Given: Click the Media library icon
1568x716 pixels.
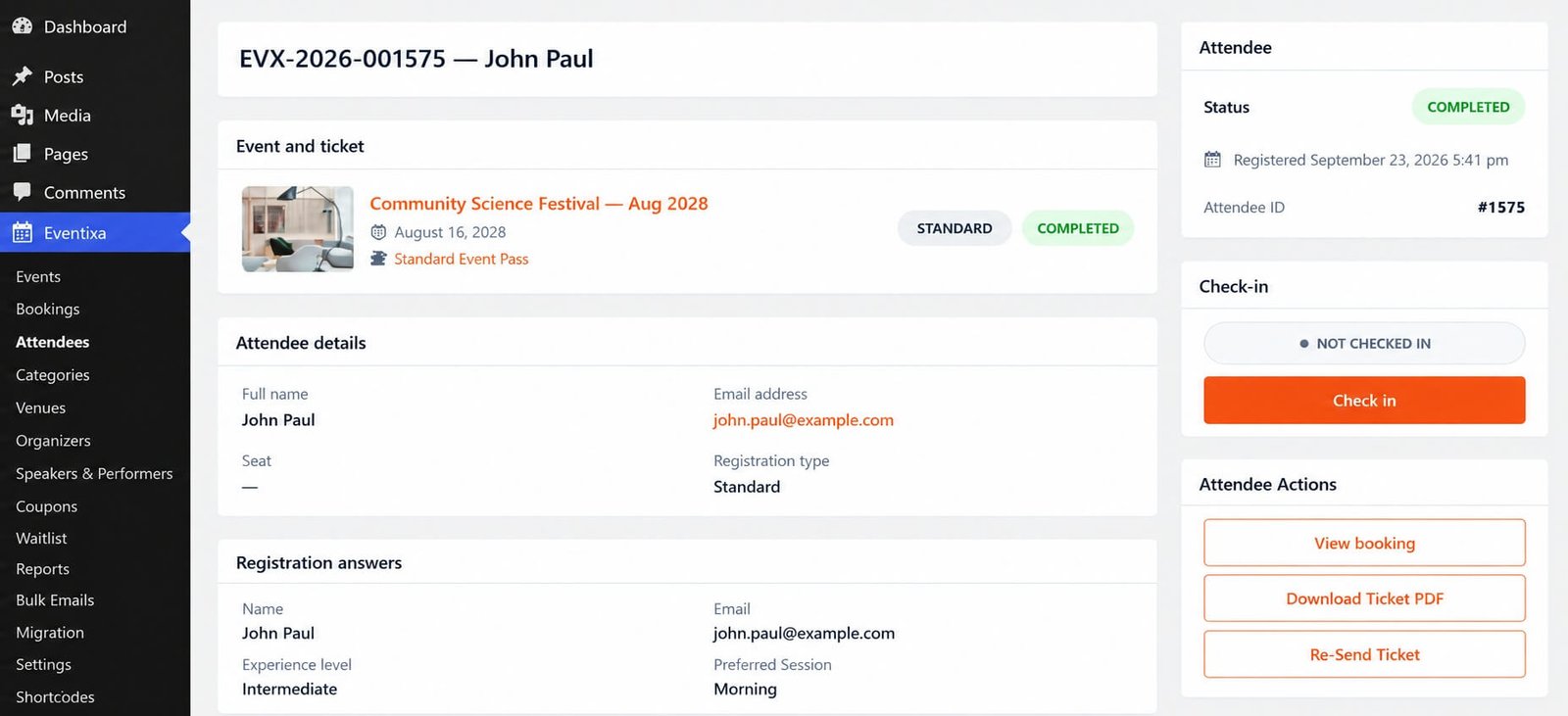Looking at the screenshot, I should pyautogui.click(x=23, y=115).
